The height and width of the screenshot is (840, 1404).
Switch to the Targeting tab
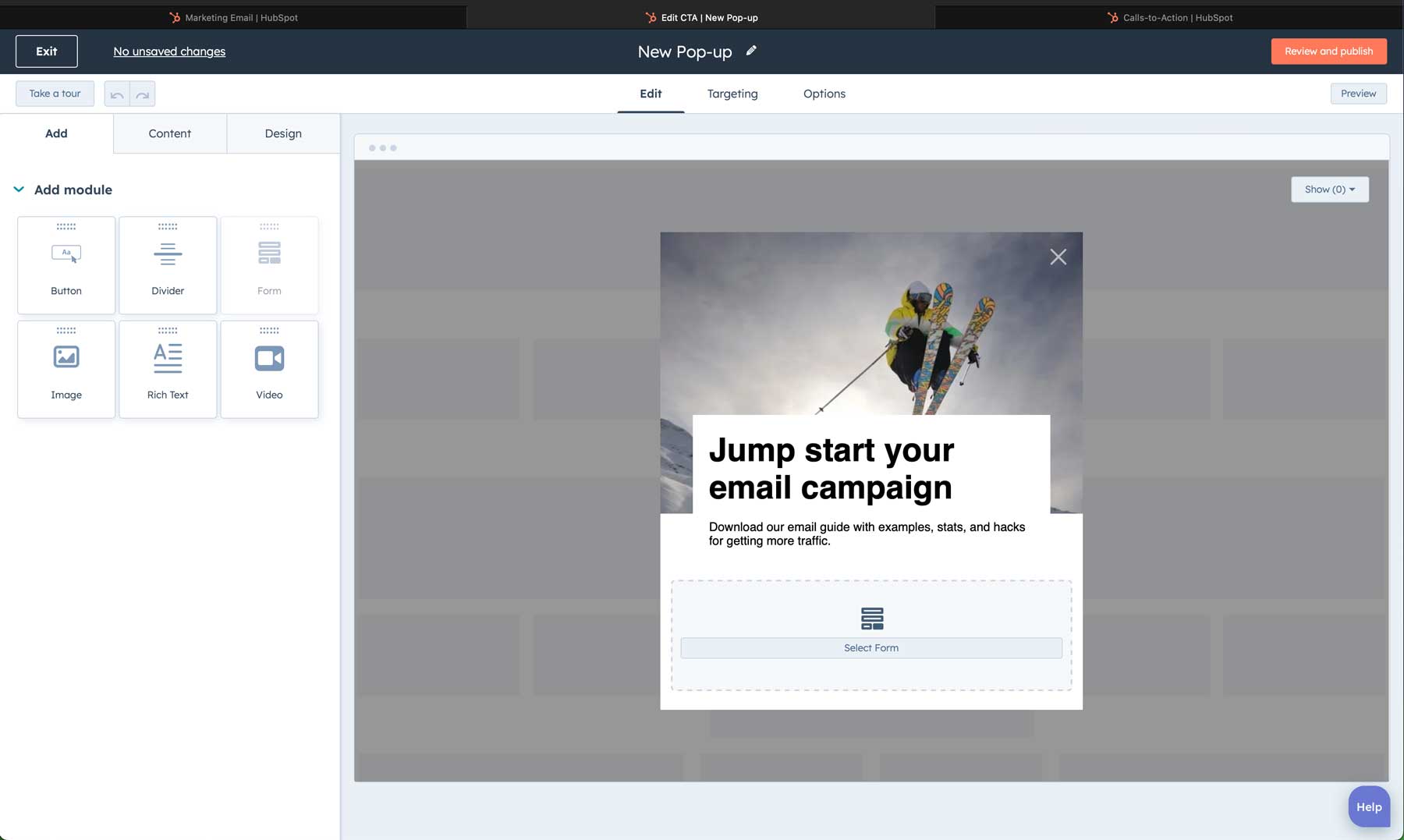point(732,94)
